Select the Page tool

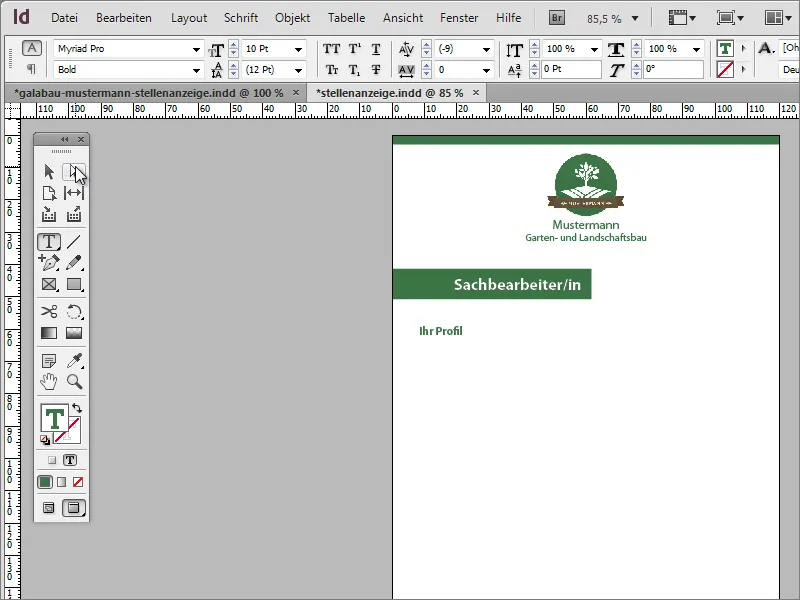[x=49, y=193]
